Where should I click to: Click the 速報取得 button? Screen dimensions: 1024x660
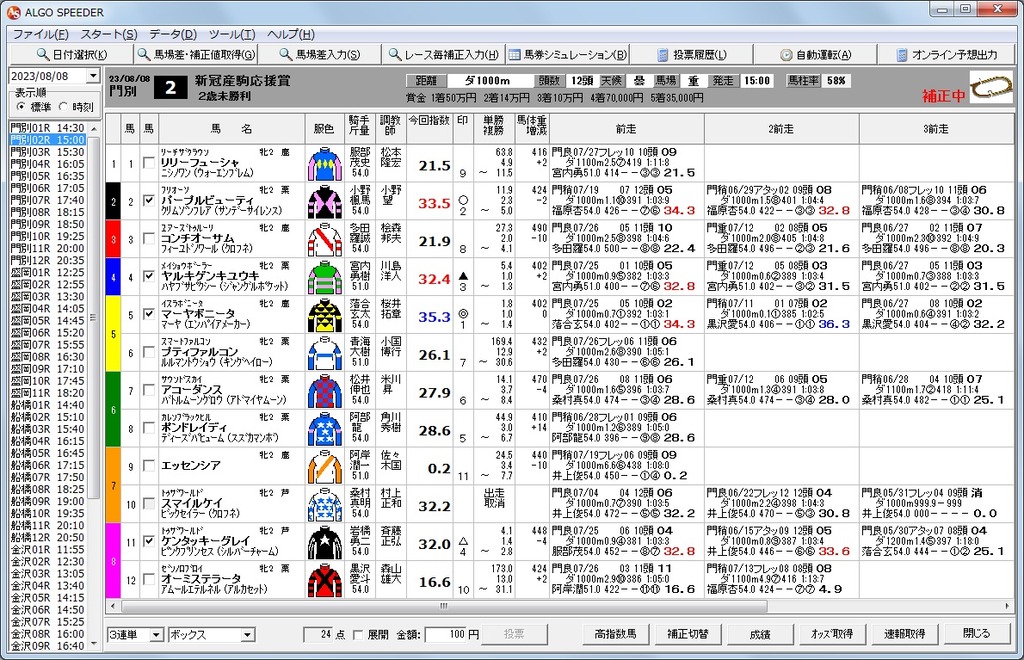[904, 634]
